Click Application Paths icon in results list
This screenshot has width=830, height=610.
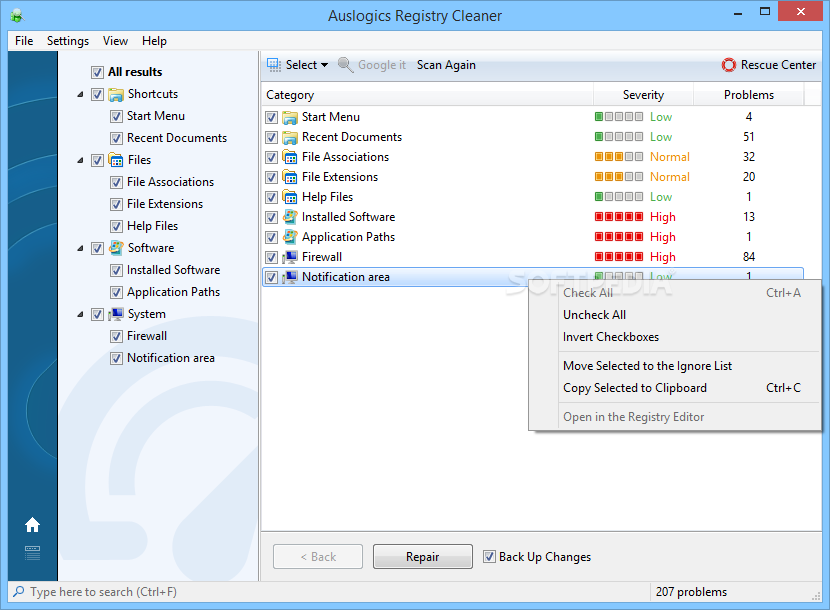(x=290, y=237)
